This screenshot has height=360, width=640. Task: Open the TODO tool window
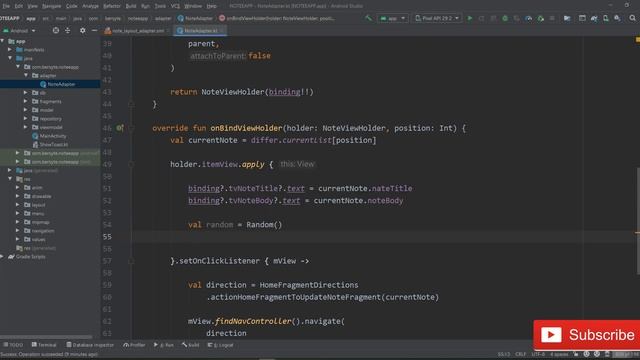[x=13, y=345]
